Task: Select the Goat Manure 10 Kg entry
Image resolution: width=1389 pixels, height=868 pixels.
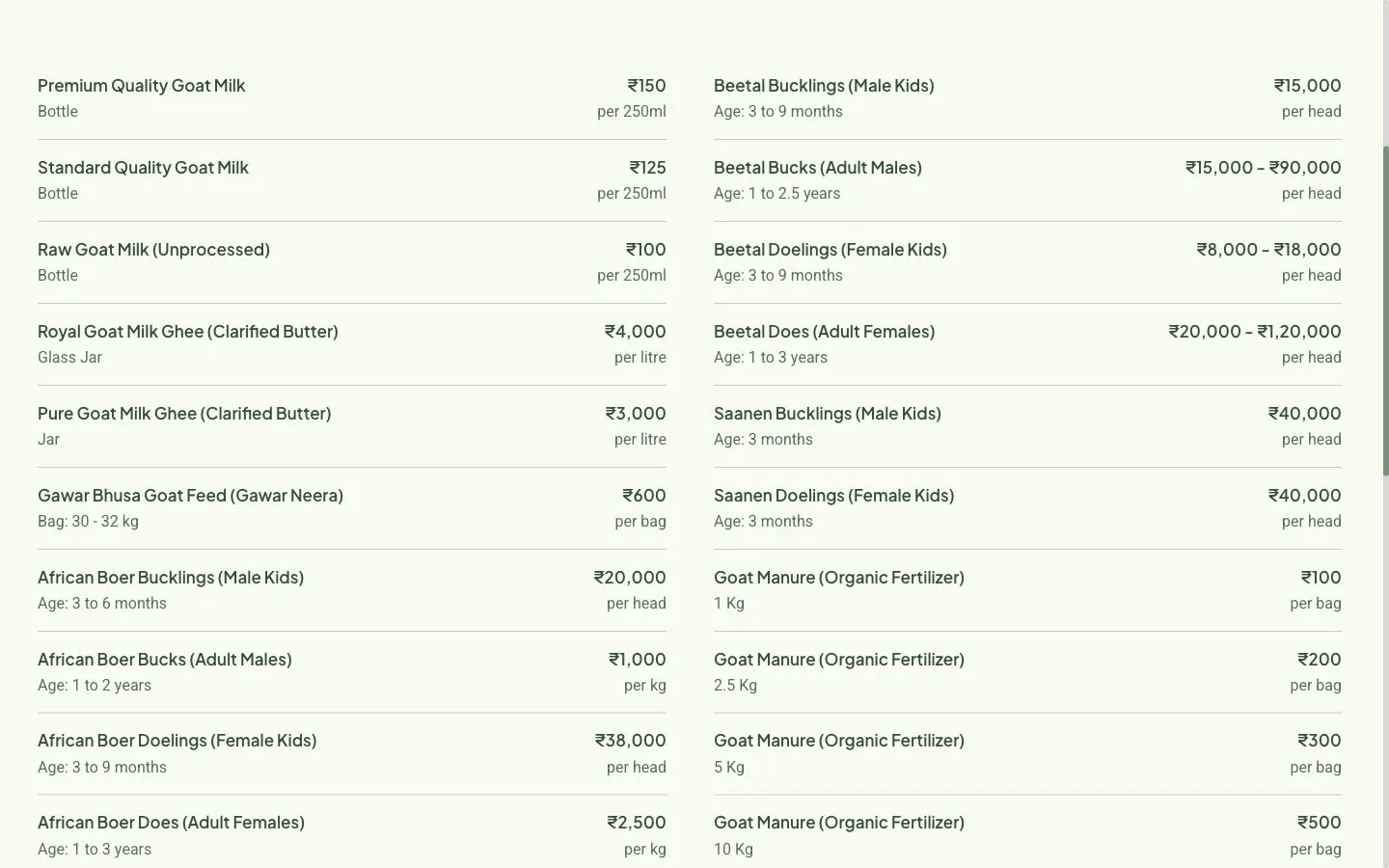Action: click(1027, 835)
